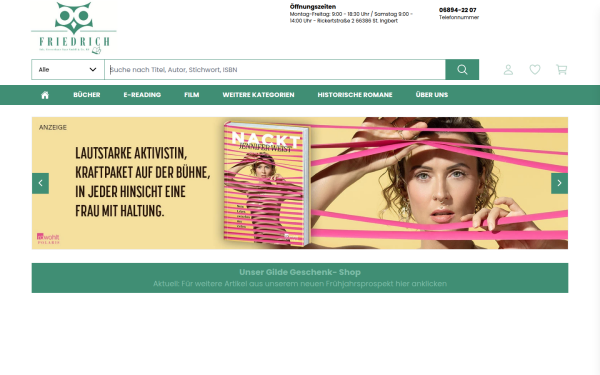Click the Frühjahrsprospekt line in banner
The height and width of the screenshot is (375, 600).
[300, 284]
